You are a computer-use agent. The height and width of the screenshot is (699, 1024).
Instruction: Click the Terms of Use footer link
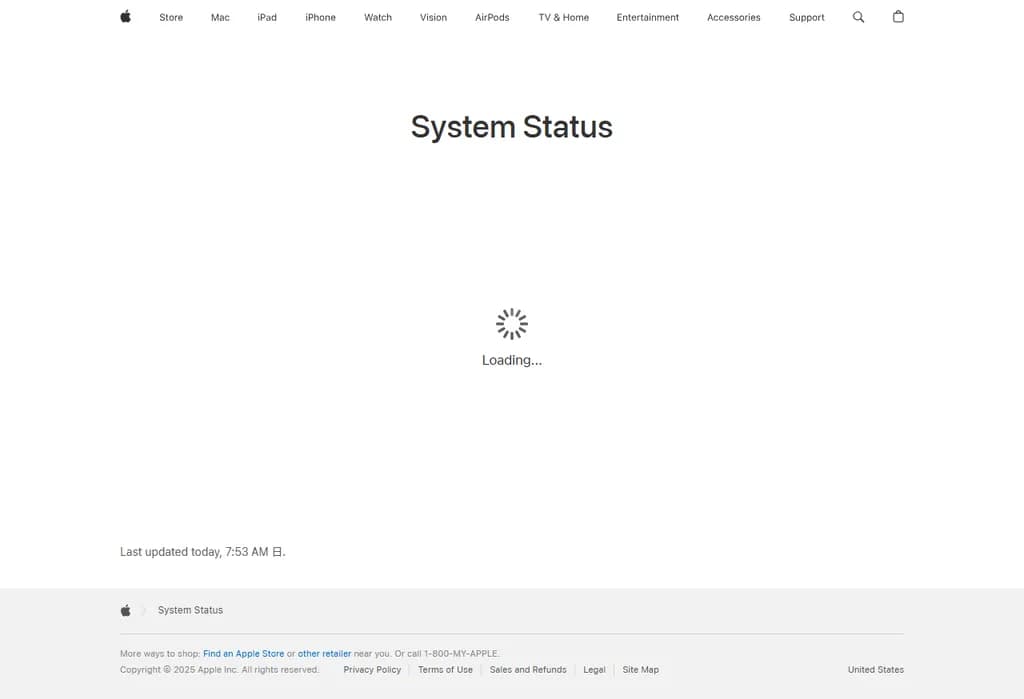click(445, 669)
